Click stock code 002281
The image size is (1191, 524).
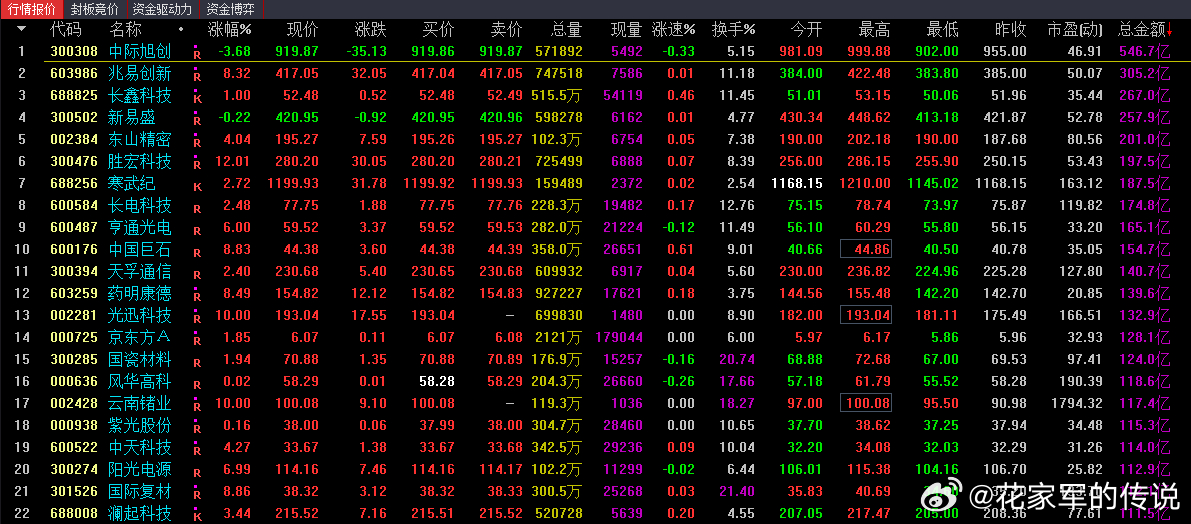(x=74, y=315)
